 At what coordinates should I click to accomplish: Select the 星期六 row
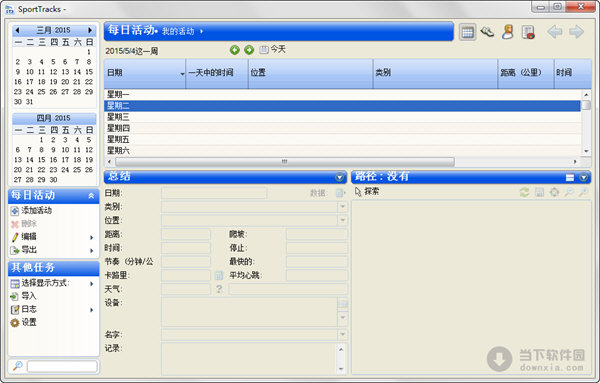click(342, 150)
